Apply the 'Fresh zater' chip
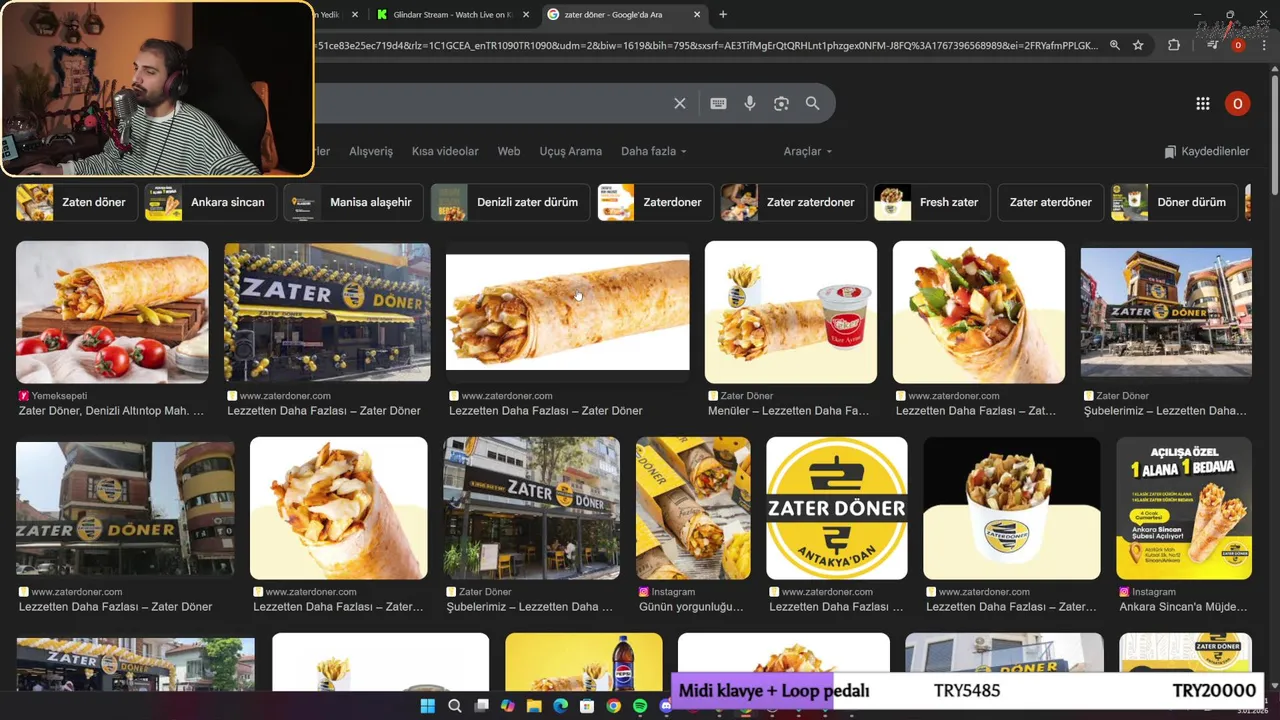The width and height of the screenshot is (1280, 720). point(932,202)
